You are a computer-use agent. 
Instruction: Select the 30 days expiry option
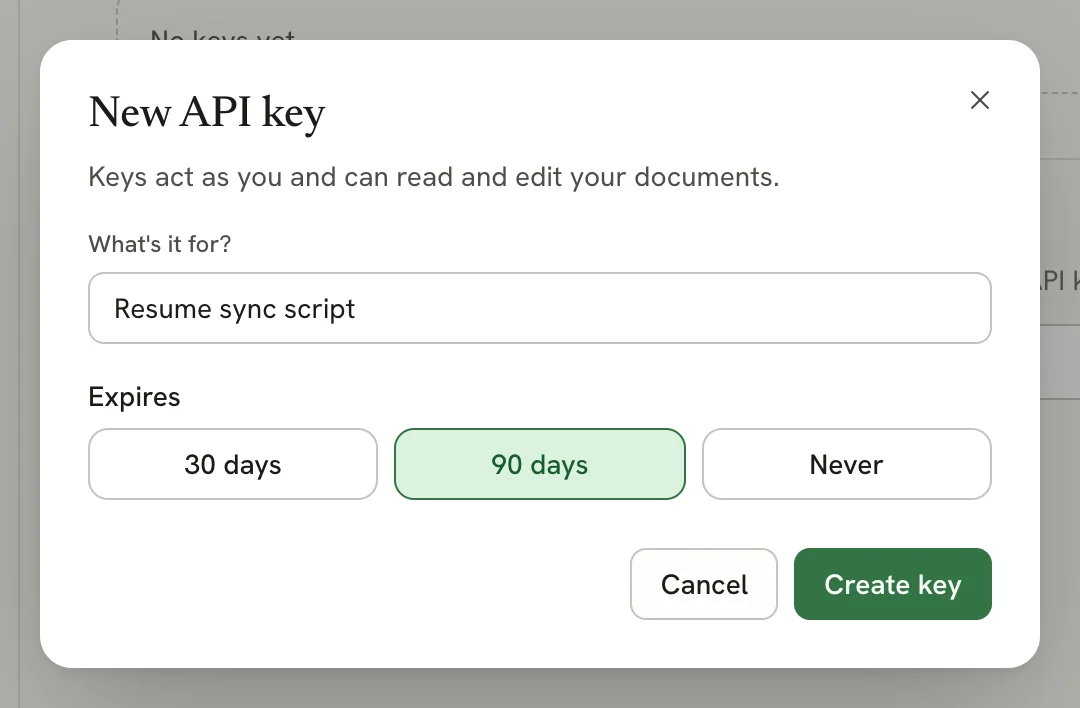233,464
